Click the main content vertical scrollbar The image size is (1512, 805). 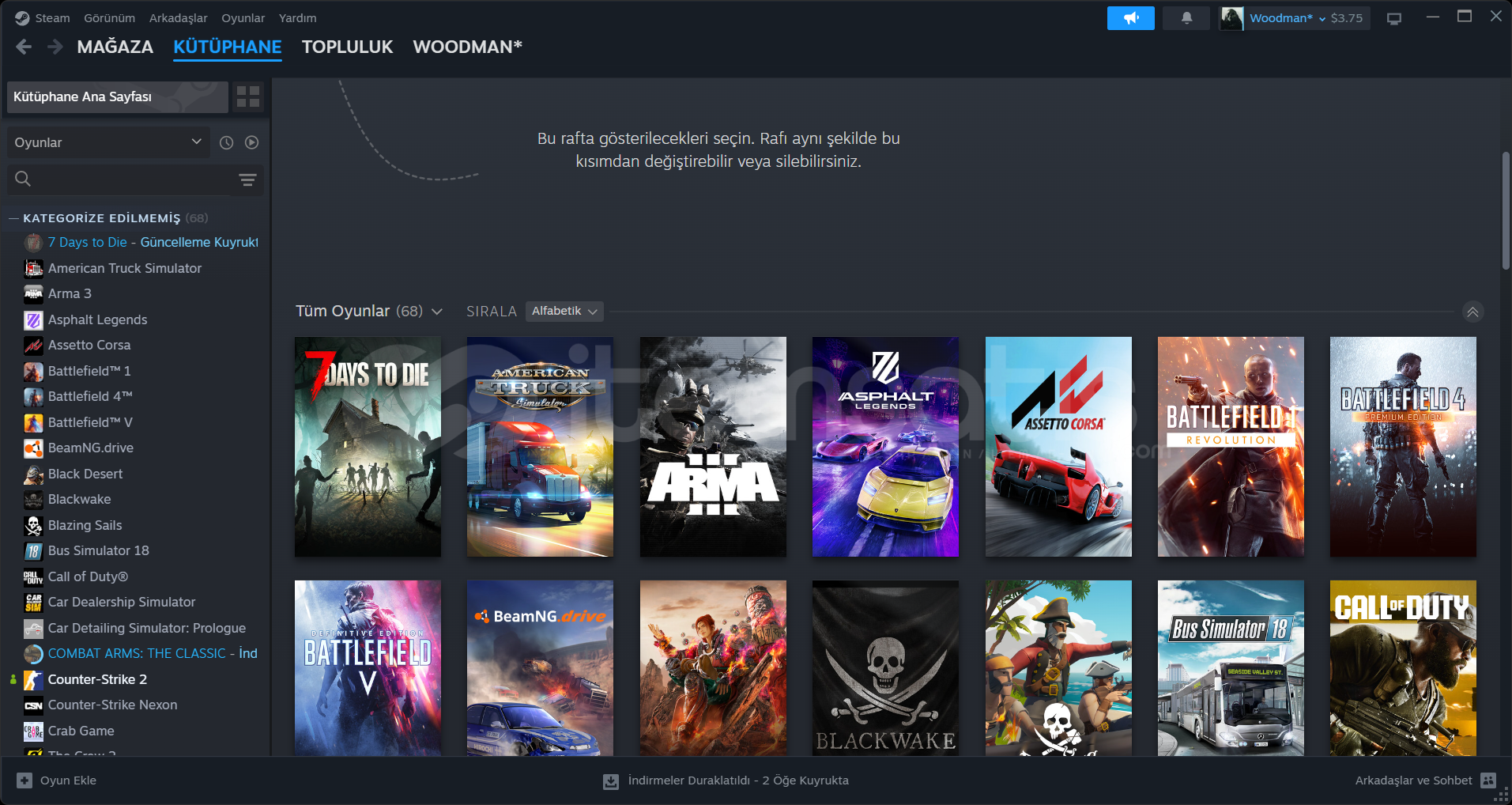[x=1506, y=210]
